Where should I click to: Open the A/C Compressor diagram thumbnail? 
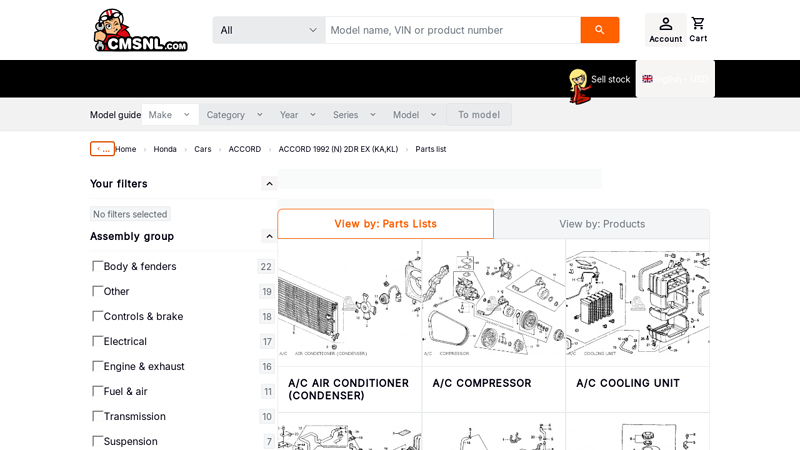(493, 303)
